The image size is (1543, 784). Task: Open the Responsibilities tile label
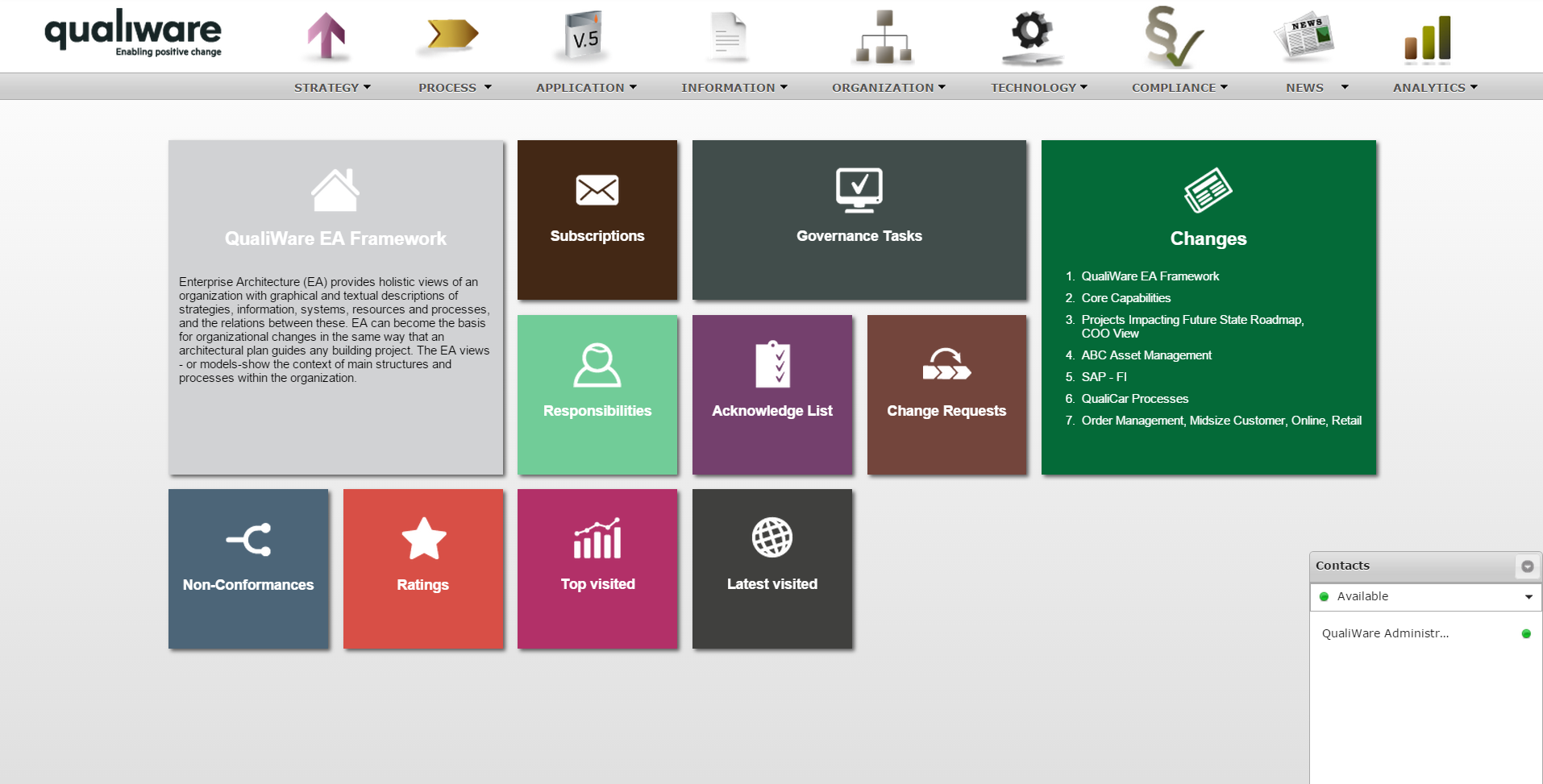tap(597, 411)
